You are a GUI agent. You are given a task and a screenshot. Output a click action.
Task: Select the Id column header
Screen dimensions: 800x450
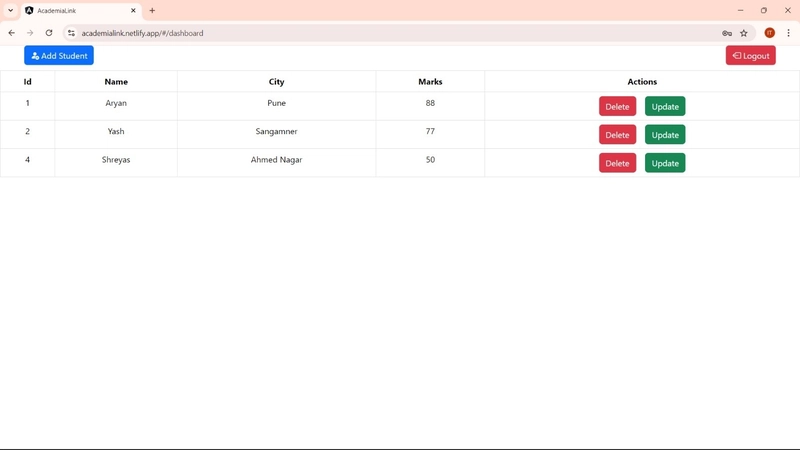click(28, 82)
